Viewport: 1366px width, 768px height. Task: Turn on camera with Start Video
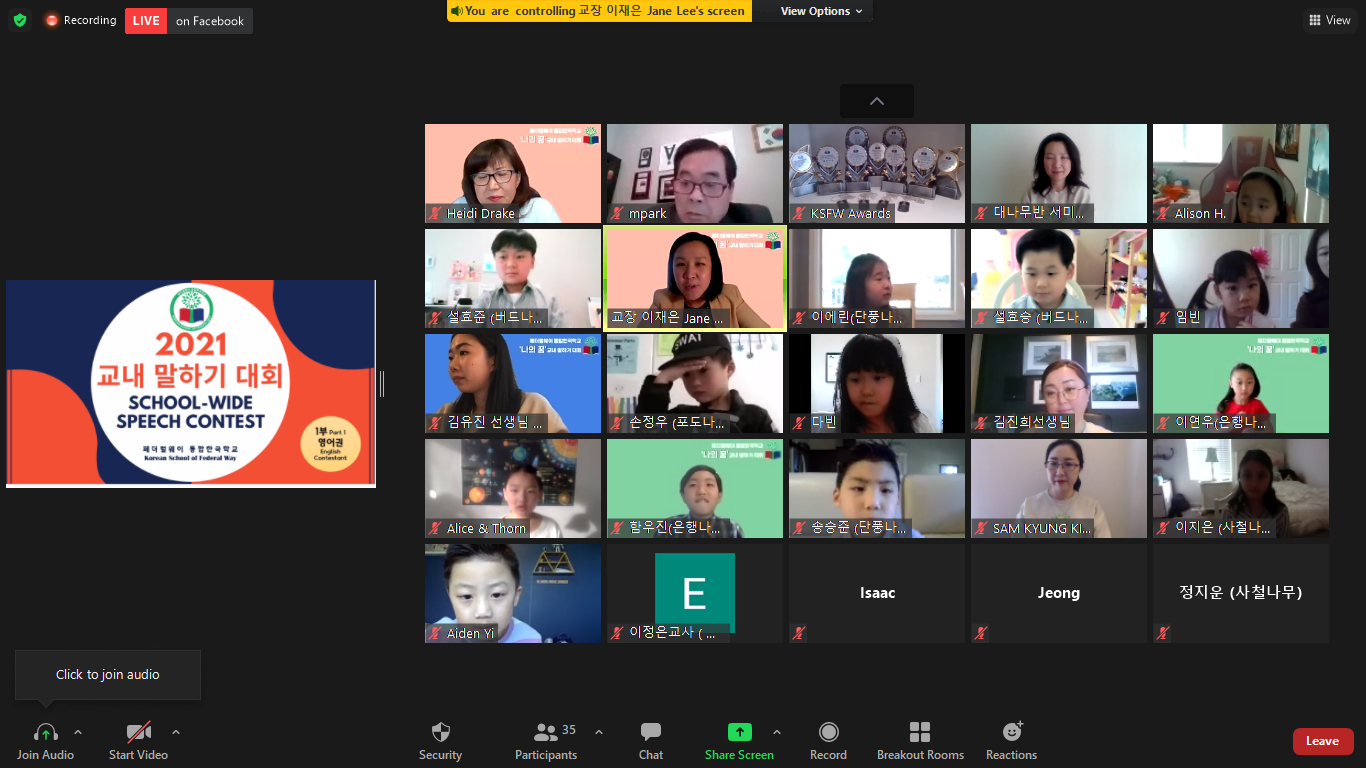(x=138, y=733)
